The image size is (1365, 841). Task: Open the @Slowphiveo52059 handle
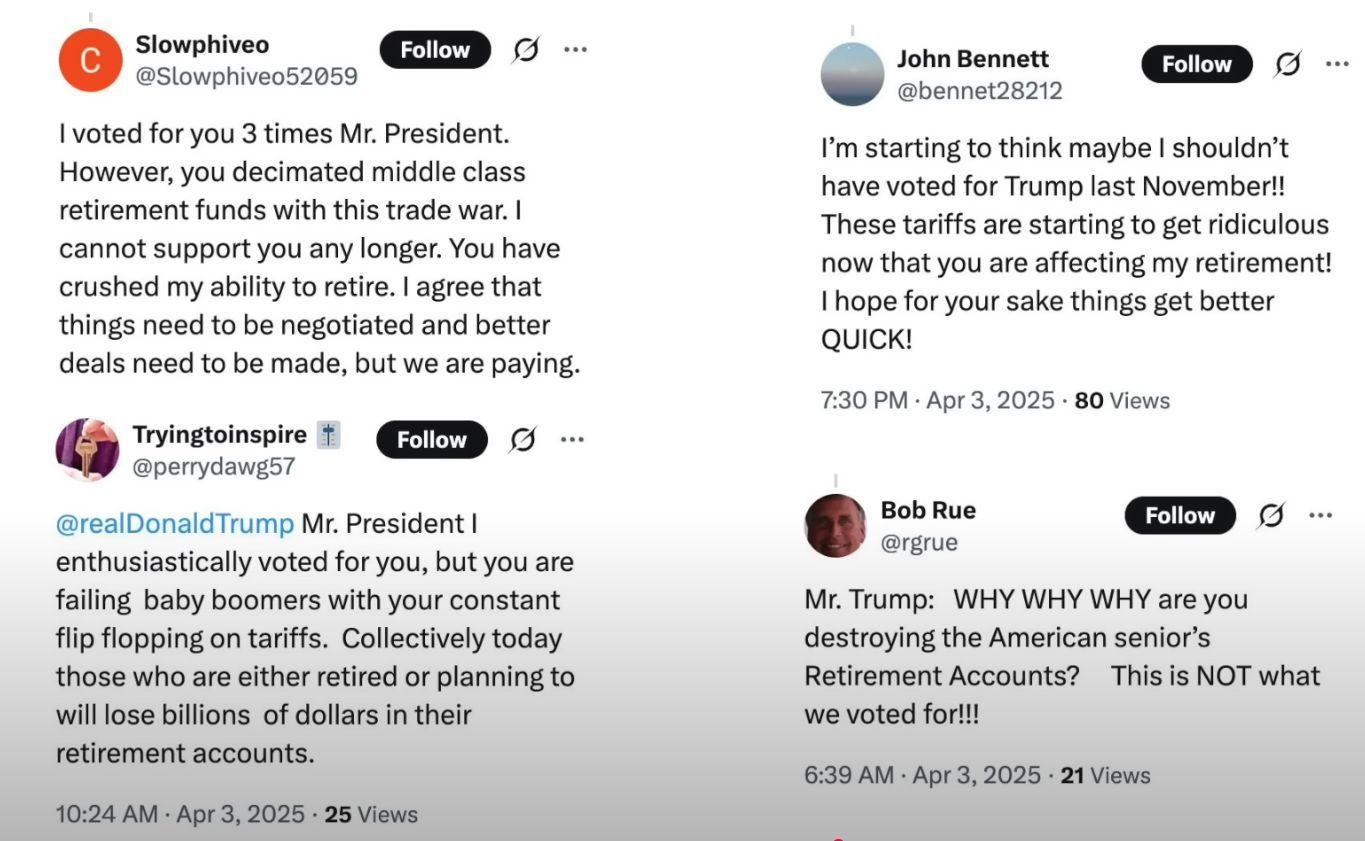click(246, 76)
